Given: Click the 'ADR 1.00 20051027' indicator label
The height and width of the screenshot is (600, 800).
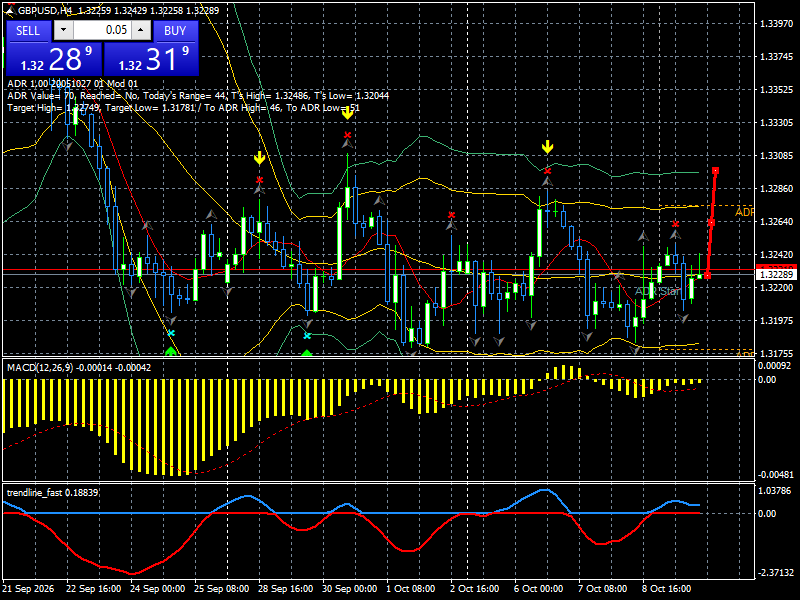Looking at the screenshot, I should coord(72,83).
